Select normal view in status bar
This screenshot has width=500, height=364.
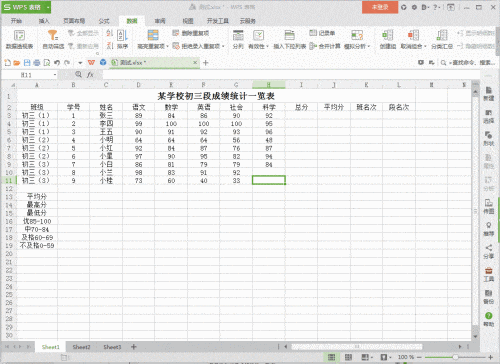[x=331, y=357]
